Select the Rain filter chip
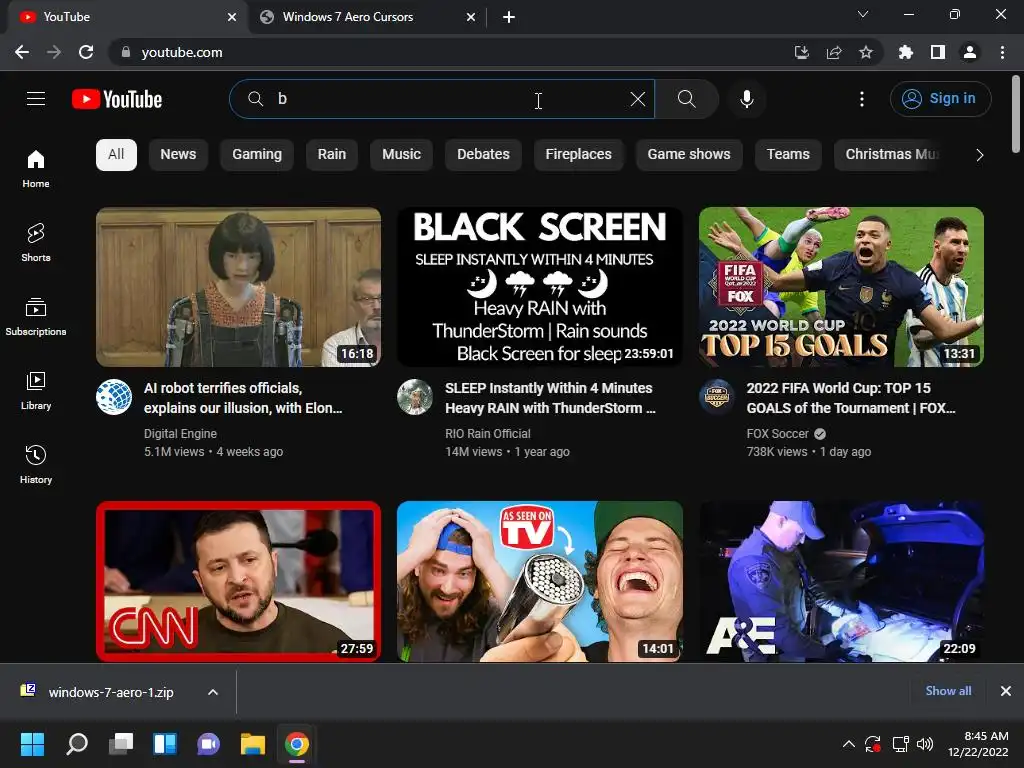The width and height of the screenshot is (1024, 768). coord(332,155)
